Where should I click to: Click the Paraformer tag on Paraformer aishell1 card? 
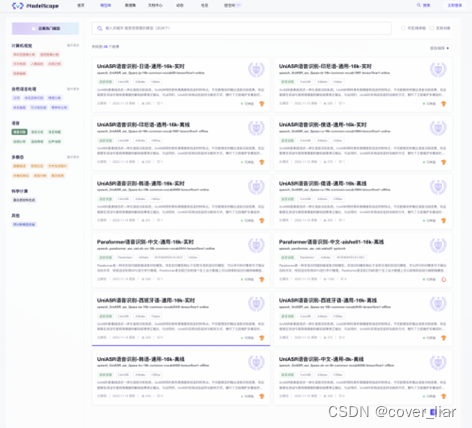click(x=307, y=257)
